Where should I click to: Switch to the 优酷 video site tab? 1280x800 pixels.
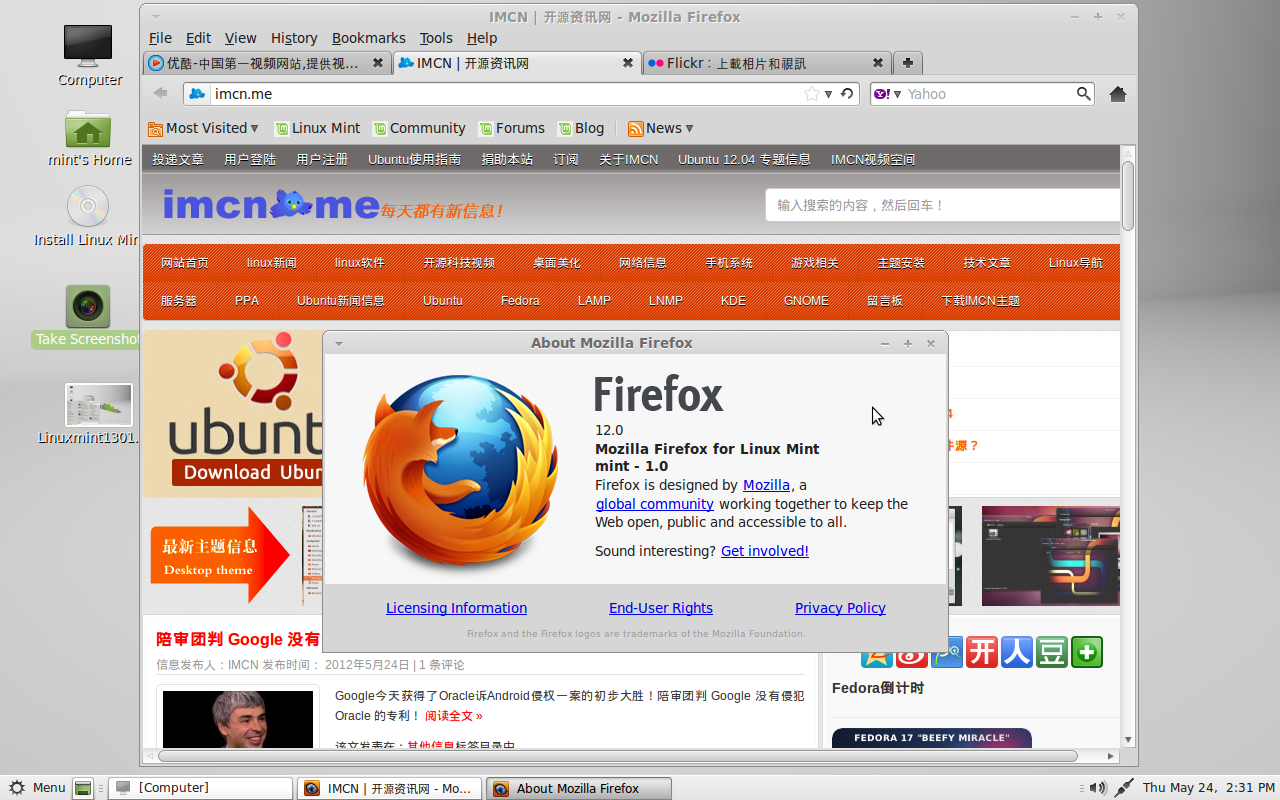(x=267, y=63)
